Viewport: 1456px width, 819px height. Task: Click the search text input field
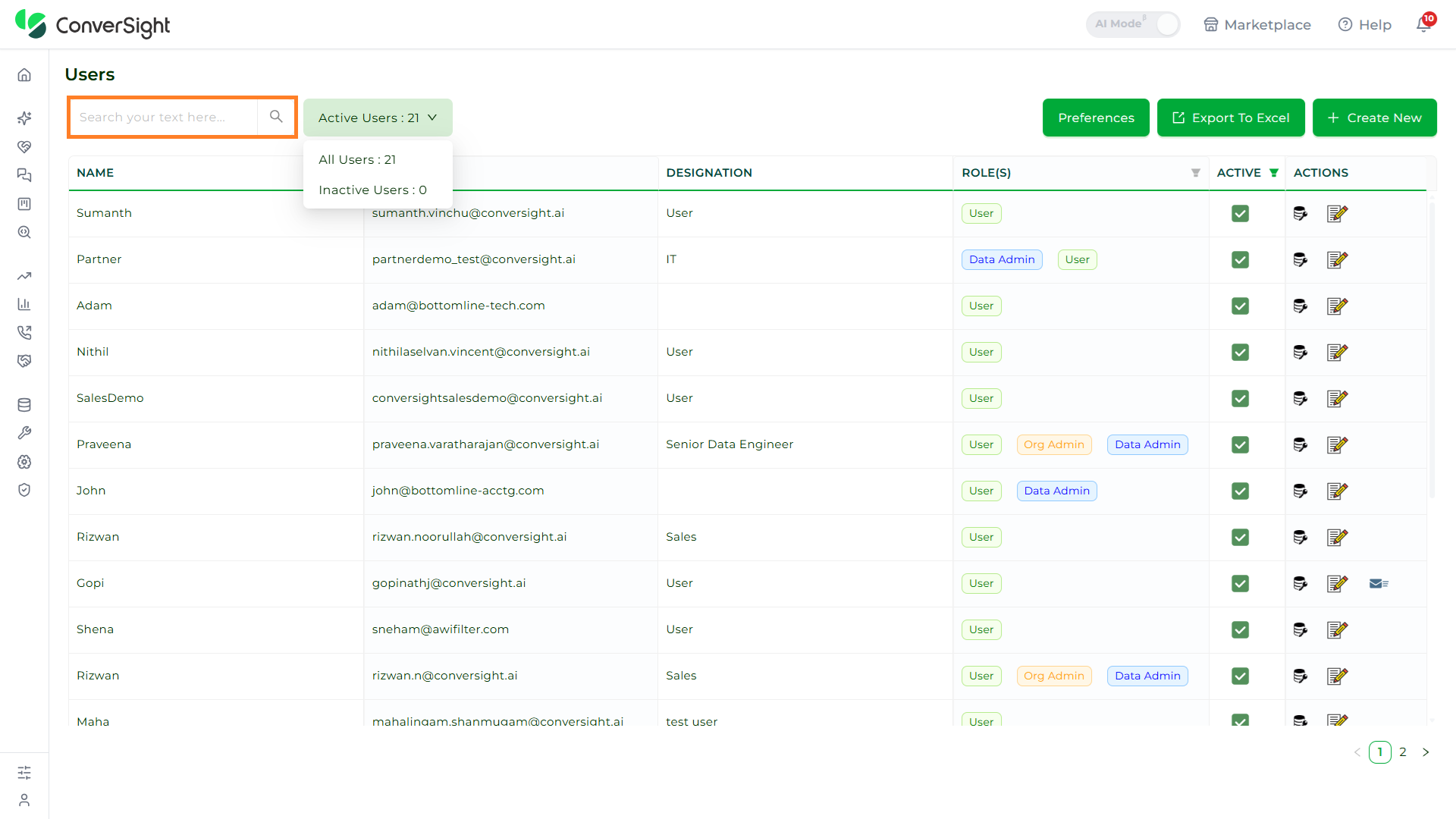click(164, 117)
